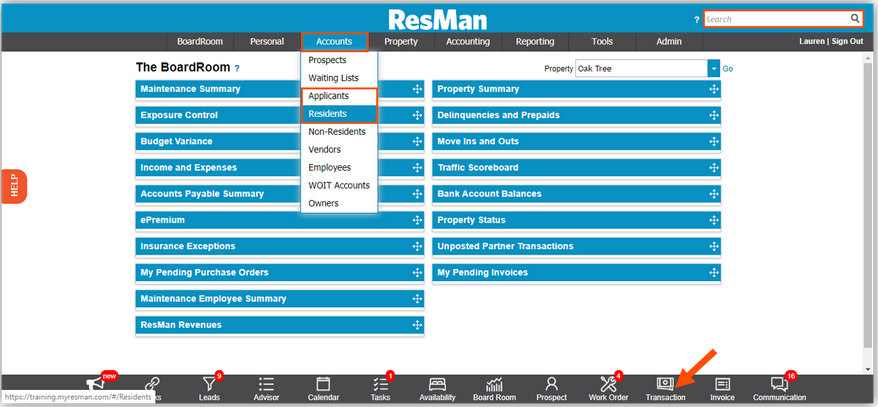The image size is (878, 407).
Task: Select Non-Residents from Accounts dropdown
Action: point(339,132)
